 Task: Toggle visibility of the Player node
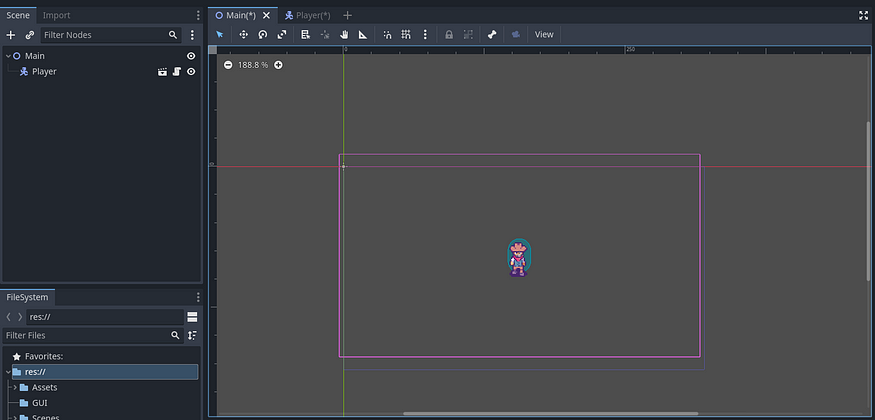click(x=191, y=72)
